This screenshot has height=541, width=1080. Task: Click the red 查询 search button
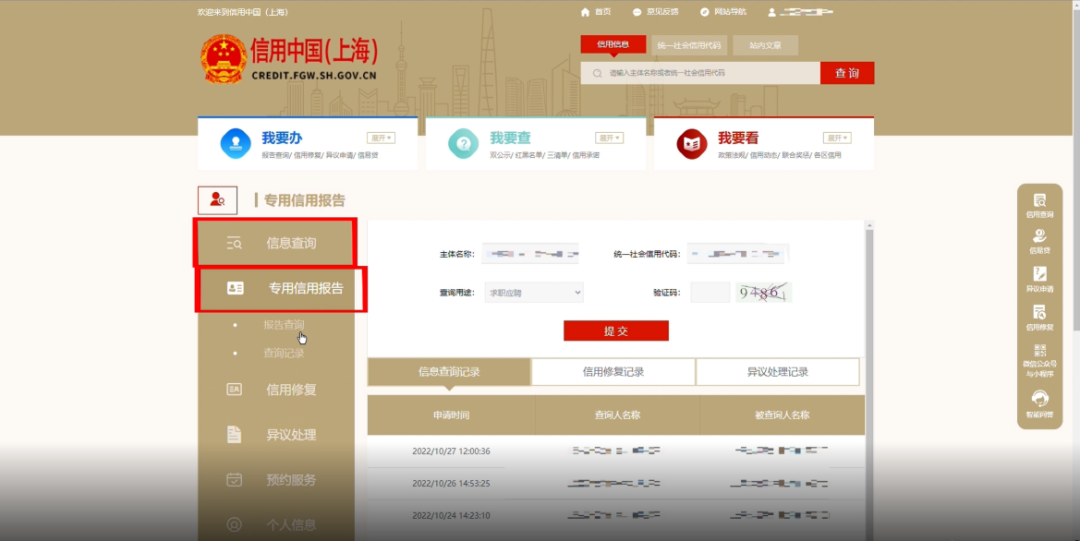pos(847,73)
